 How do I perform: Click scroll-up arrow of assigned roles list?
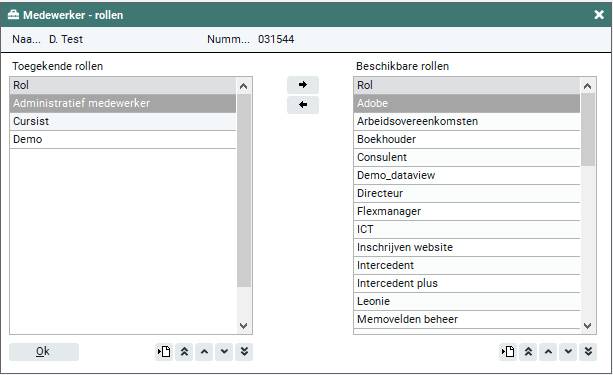243,86
